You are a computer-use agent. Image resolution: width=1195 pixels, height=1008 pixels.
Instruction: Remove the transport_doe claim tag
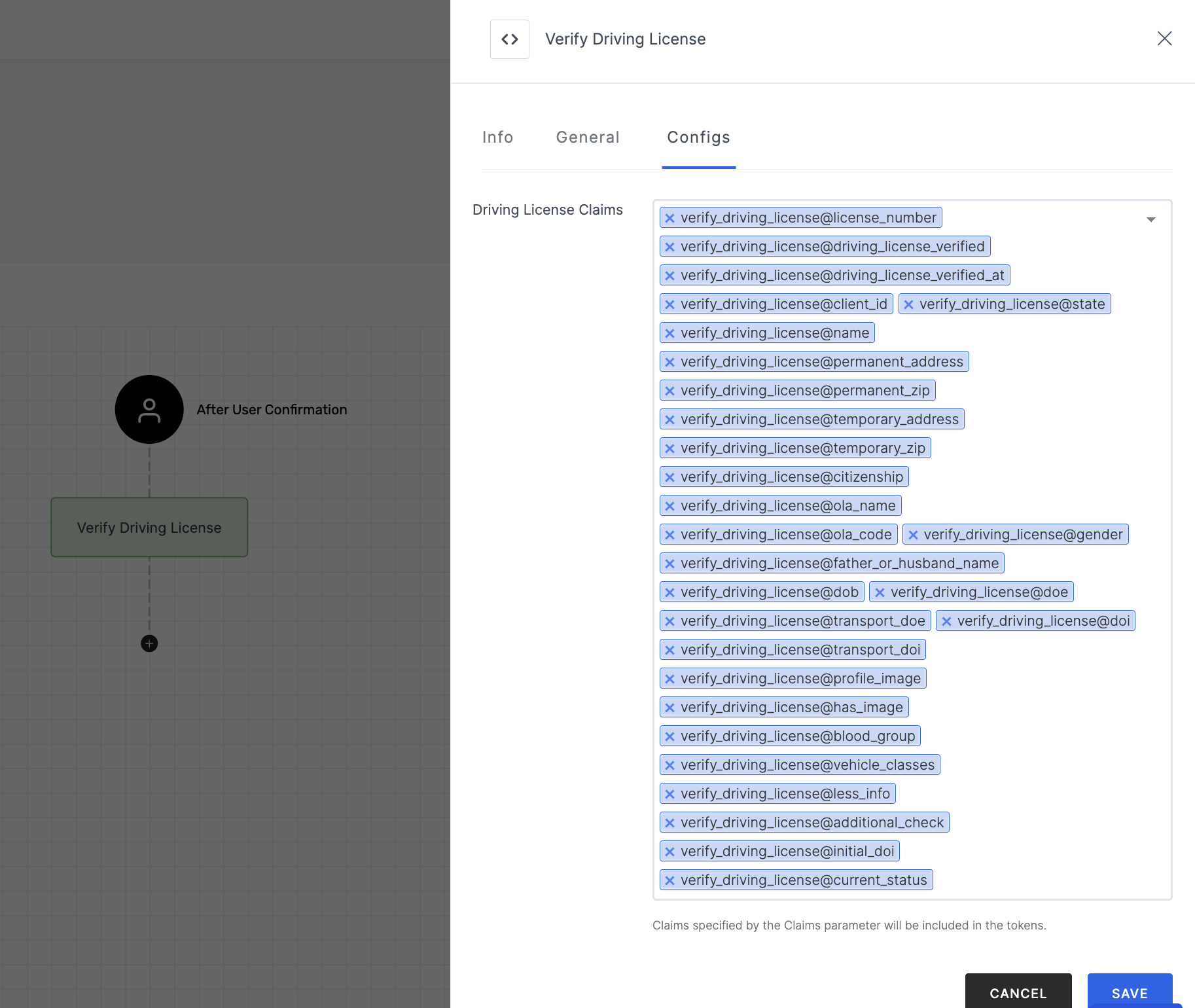[x=669, y=621]
